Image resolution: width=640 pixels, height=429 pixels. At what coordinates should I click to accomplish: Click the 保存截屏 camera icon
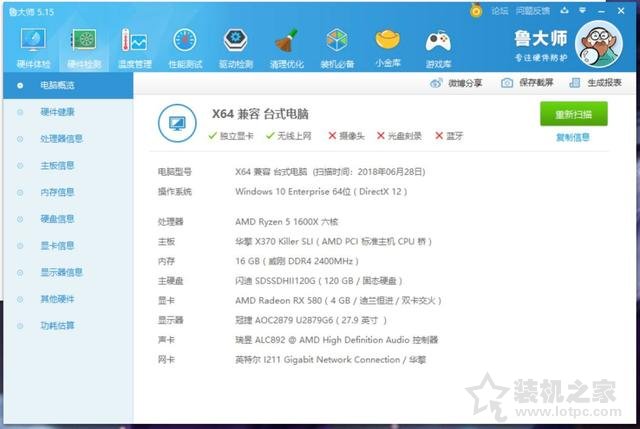click(507, 83)
